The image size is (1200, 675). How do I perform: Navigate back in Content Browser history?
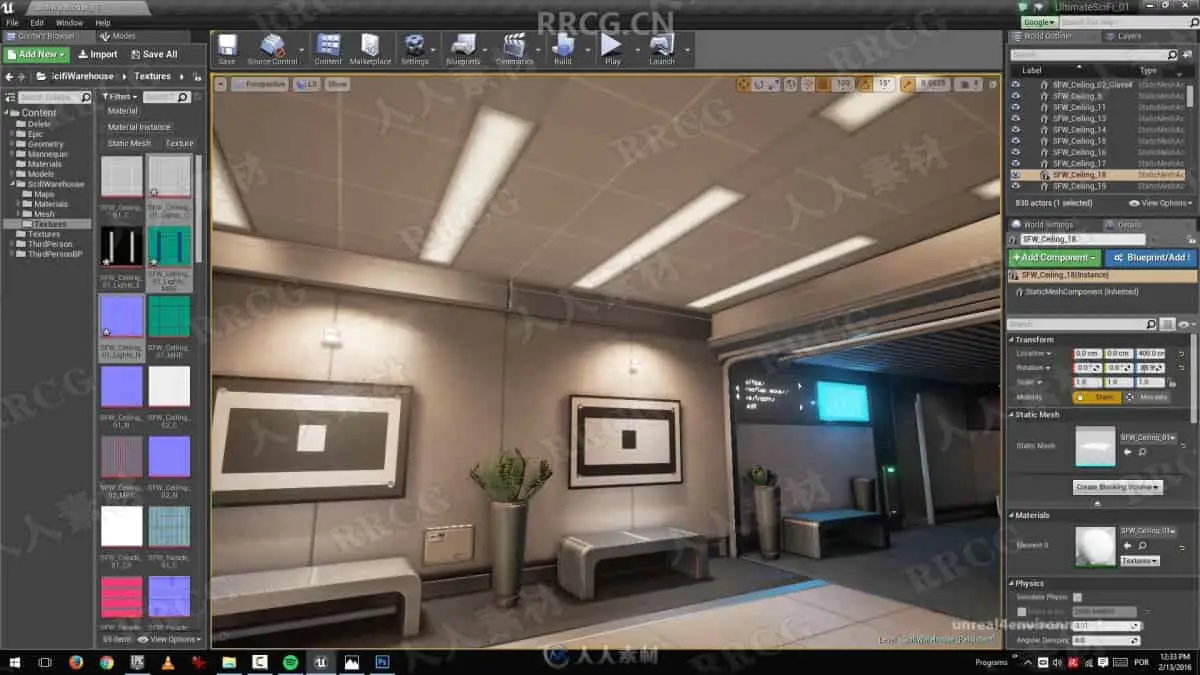coord(9,76)
